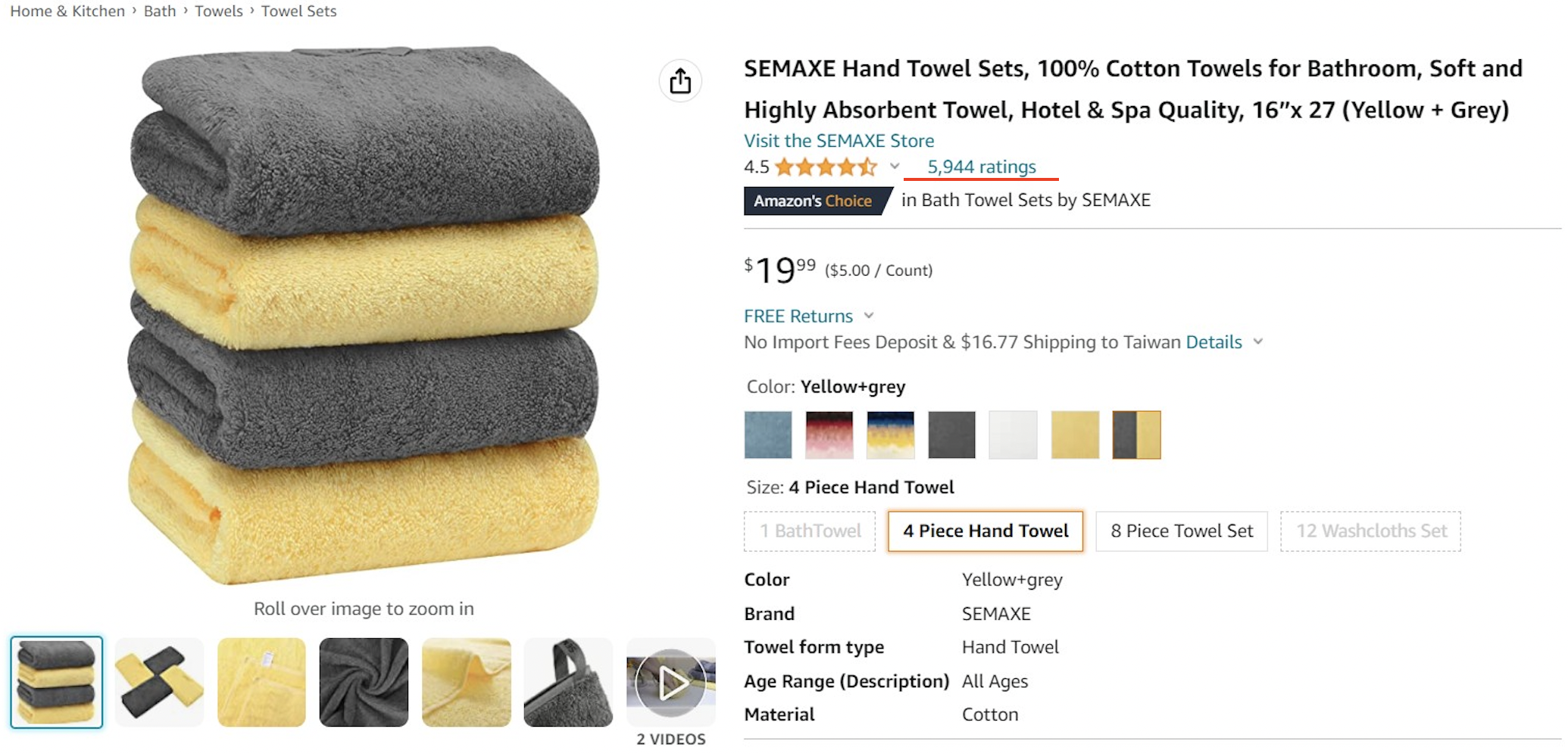This screenshot has height=754, width=1568.
Task: Select the yellow towel label close-up thumbnail
Action: point(261,683)
